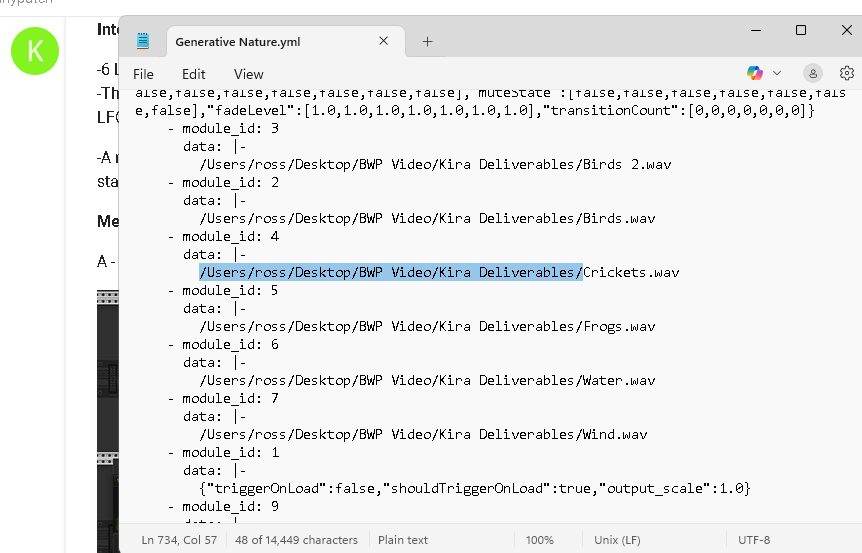Viewport: 862px width, 553px height.
Task: Click the Copilot icon in Notepad toolbar
Action: (755, 73)
